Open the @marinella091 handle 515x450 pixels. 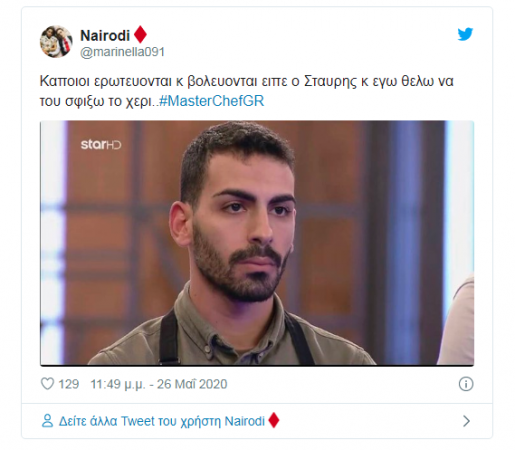point(122,52)
